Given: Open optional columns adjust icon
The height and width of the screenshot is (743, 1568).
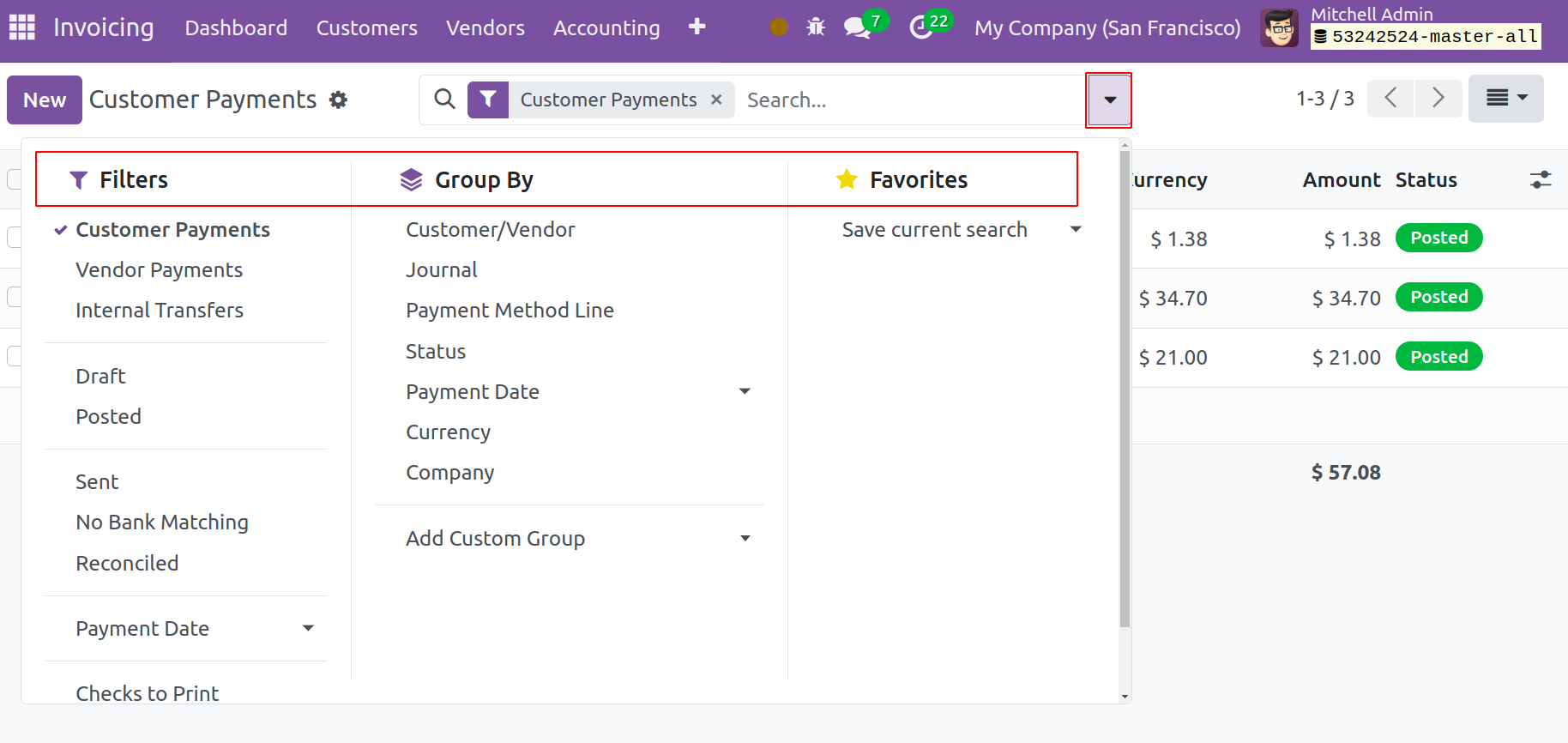Looking at the screenshot, I should [1541, 180].
